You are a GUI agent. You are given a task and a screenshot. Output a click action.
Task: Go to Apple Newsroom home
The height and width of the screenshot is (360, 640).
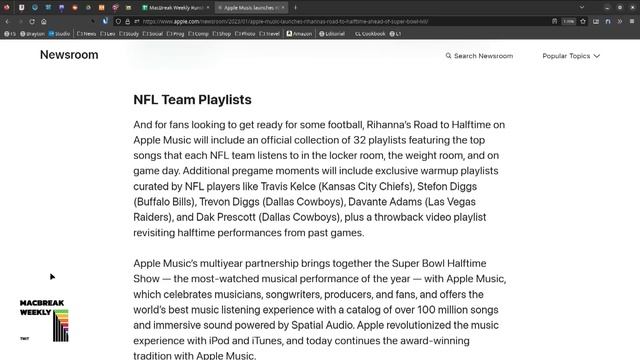pyautogui.click(x=69, y=55)
